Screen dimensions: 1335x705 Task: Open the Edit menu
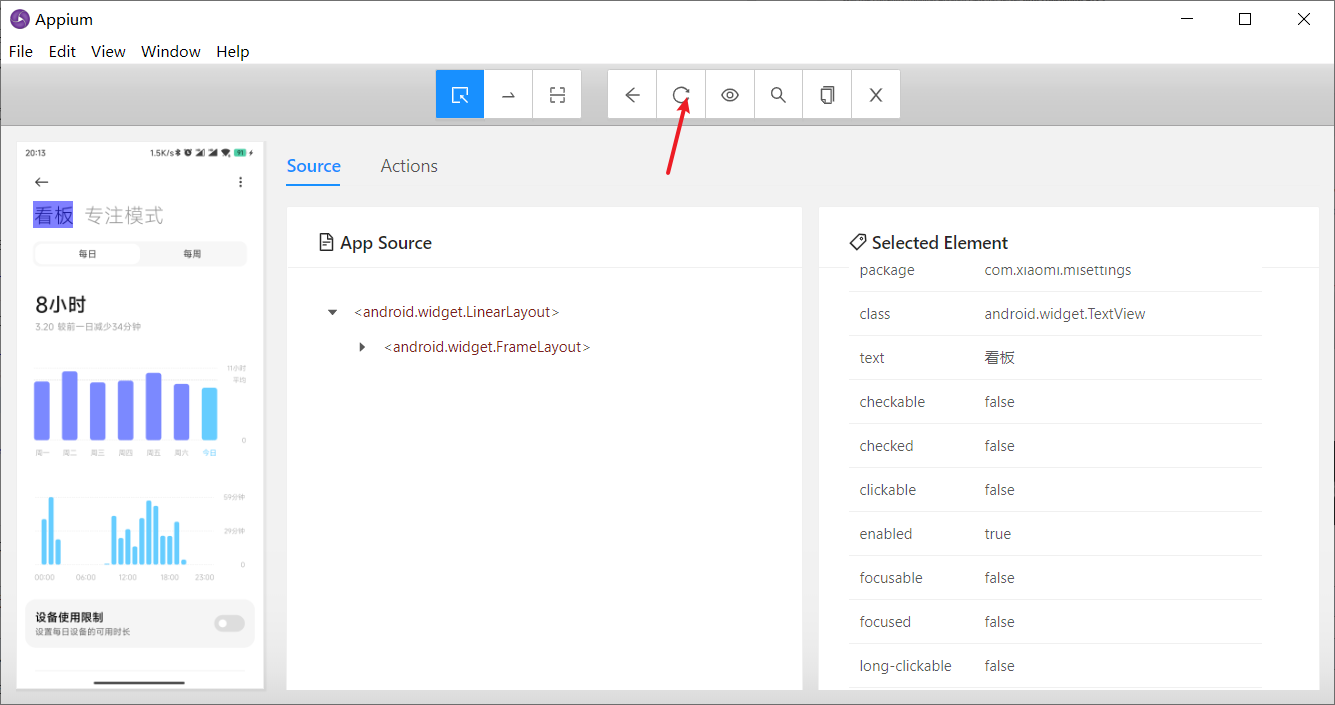62,51
